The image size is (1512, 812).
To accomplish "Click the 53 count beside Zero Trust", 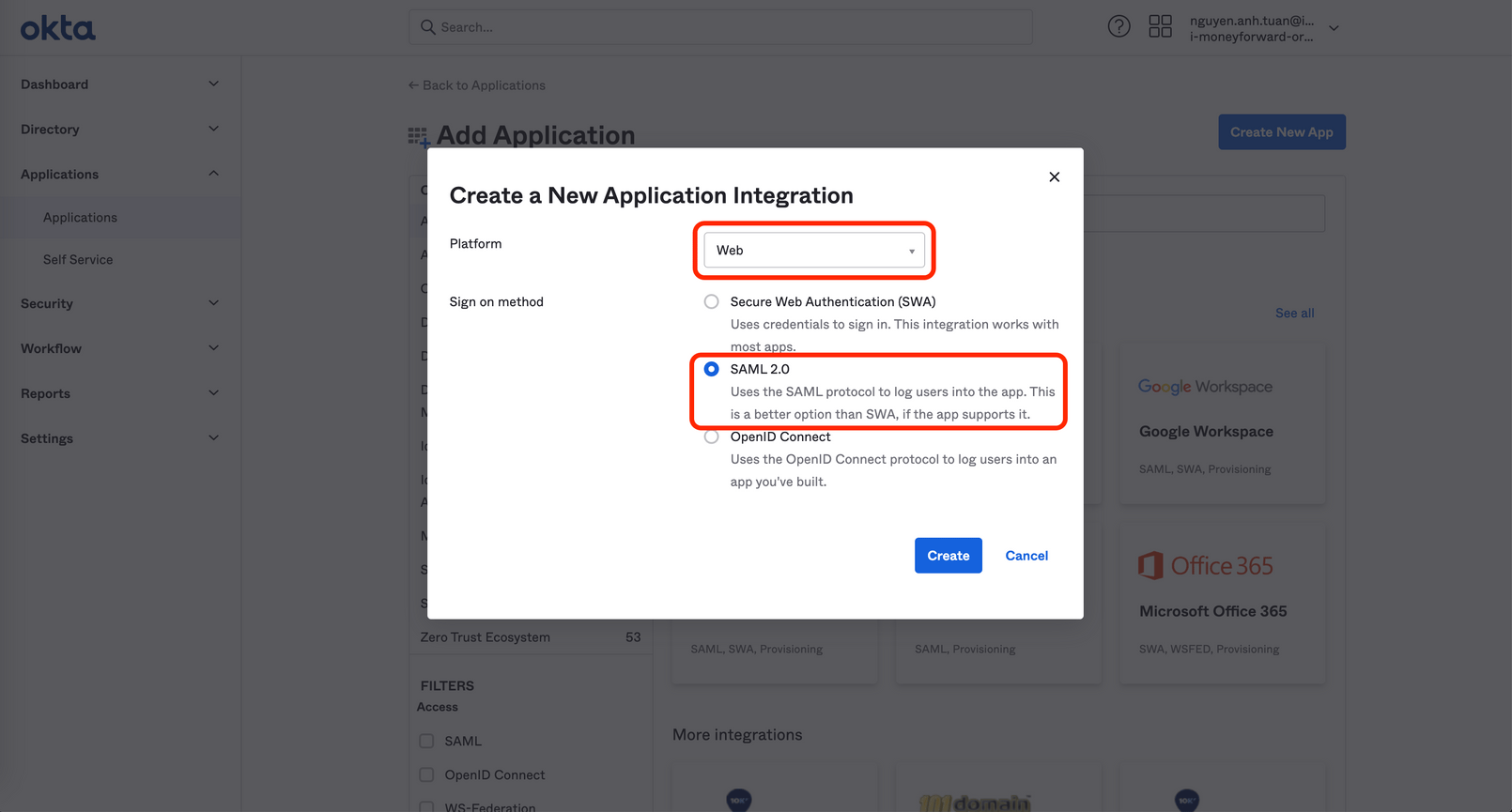I will click(633, 637).
